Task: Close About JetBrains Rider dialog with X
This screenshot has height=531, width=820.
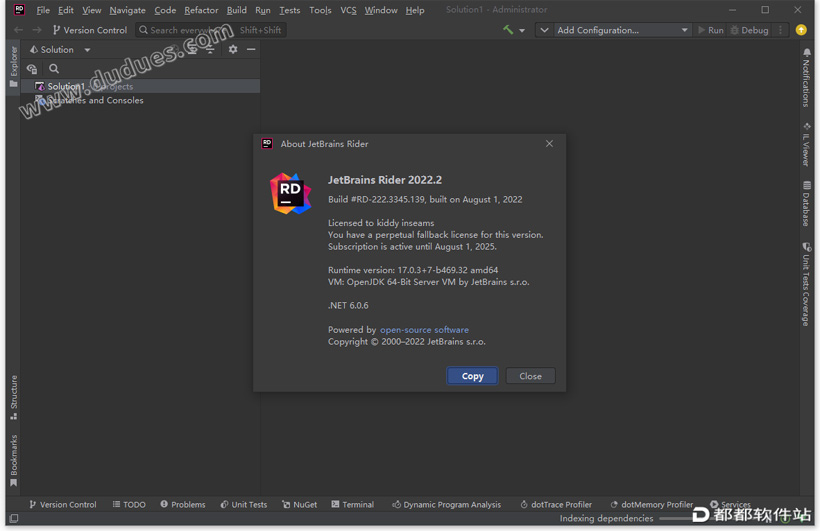Action: 549,143
